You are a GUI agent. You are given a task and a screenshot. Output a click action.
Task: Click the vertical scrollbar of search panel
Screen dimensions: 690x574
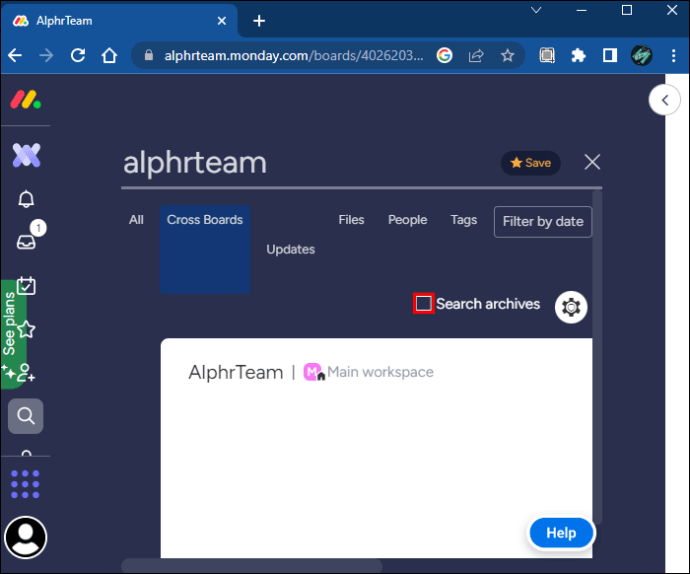tap(597, 357)
